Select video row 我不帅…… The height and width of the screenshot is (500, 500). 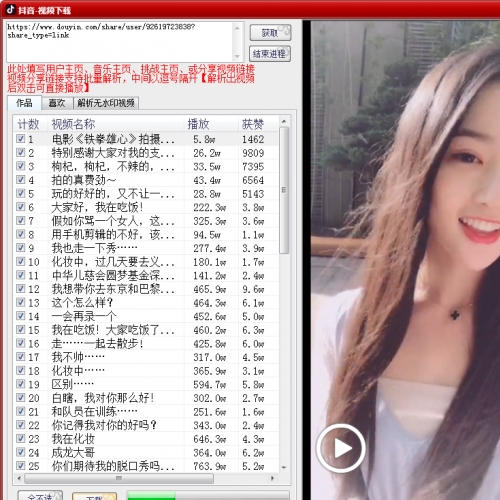click(x=146, y=357)
